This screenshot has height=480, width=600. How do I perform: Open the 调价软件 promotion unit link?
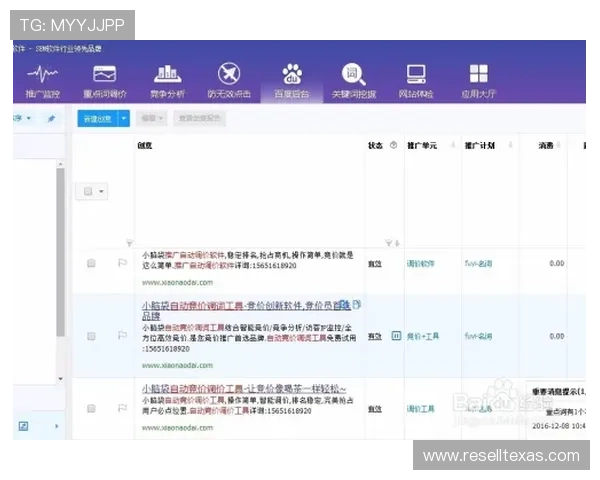(421, 264)
